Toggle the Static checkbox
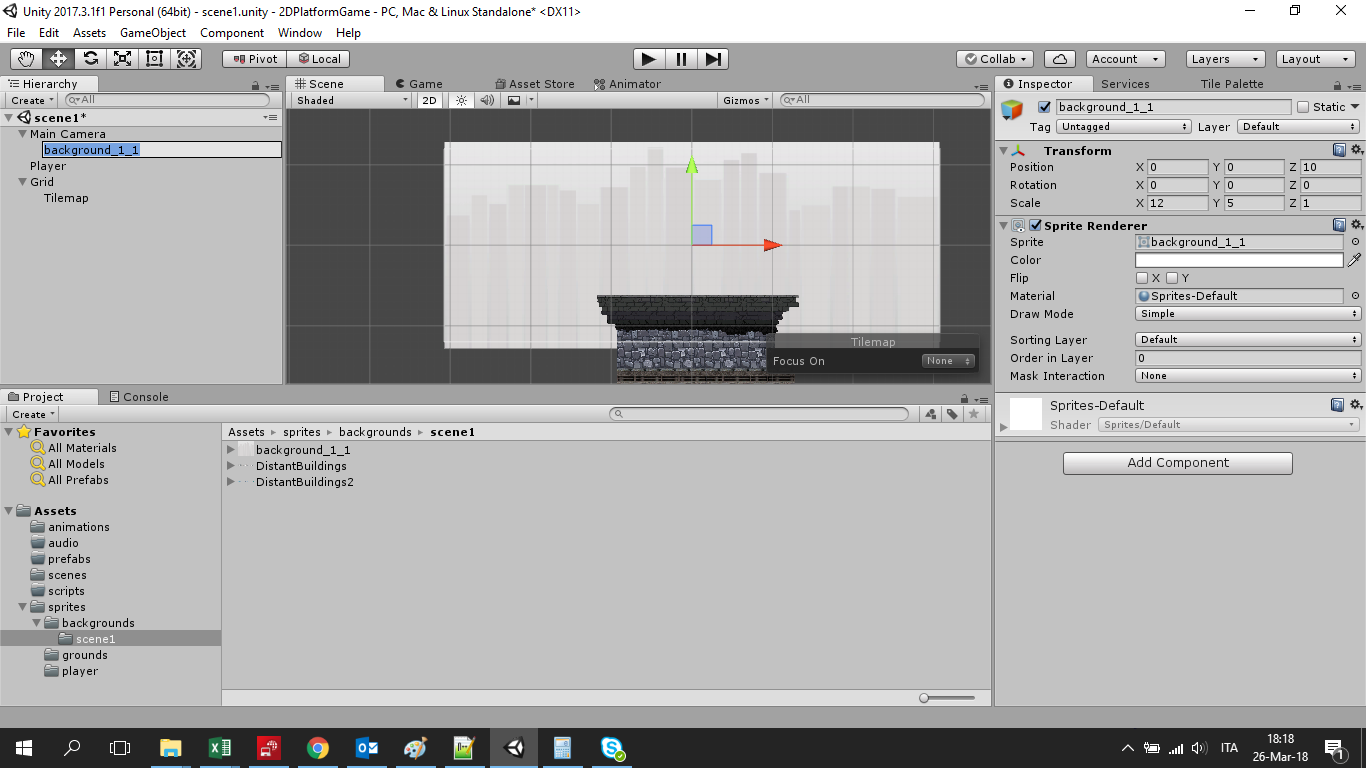Screen dimensions: 1366x768 (x=1303, y=107)
